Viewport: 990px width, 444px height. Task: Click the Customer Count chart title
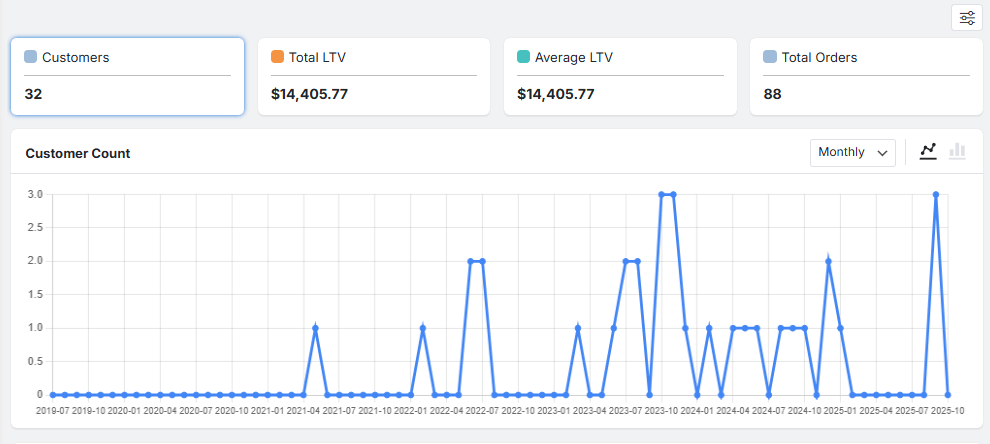tap(78, 153)
